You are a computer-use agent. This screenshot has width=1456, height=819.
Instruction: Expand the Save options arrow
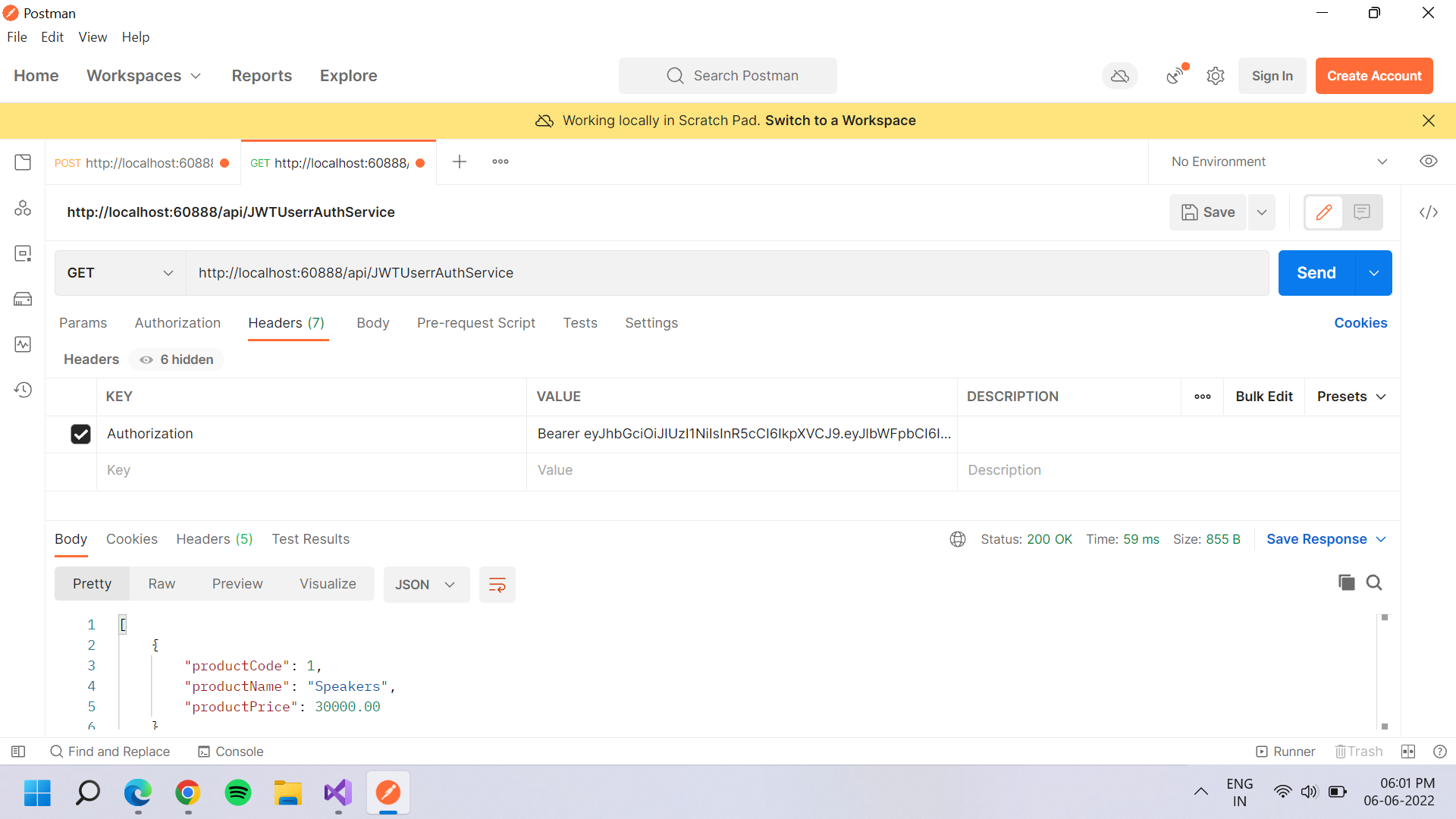click(1262, 212)
